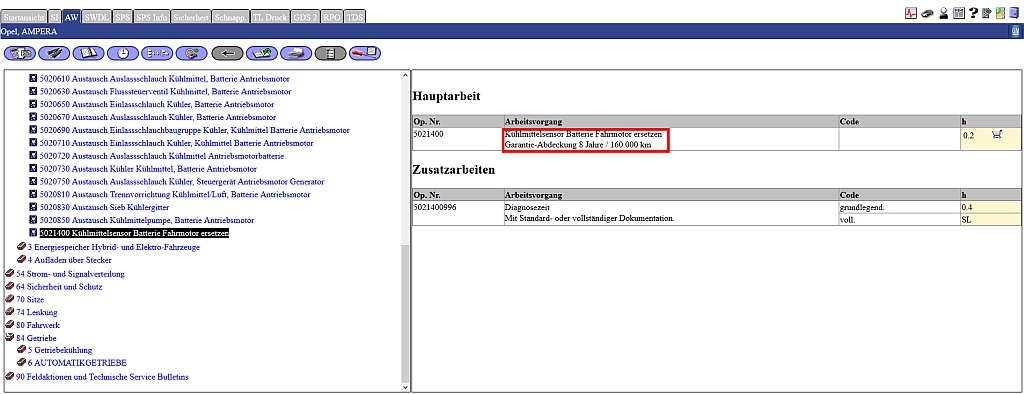Expand 4 Aufladen über Stecker
The height and width of the screenshot is (394, 1024).
(22, 260)
